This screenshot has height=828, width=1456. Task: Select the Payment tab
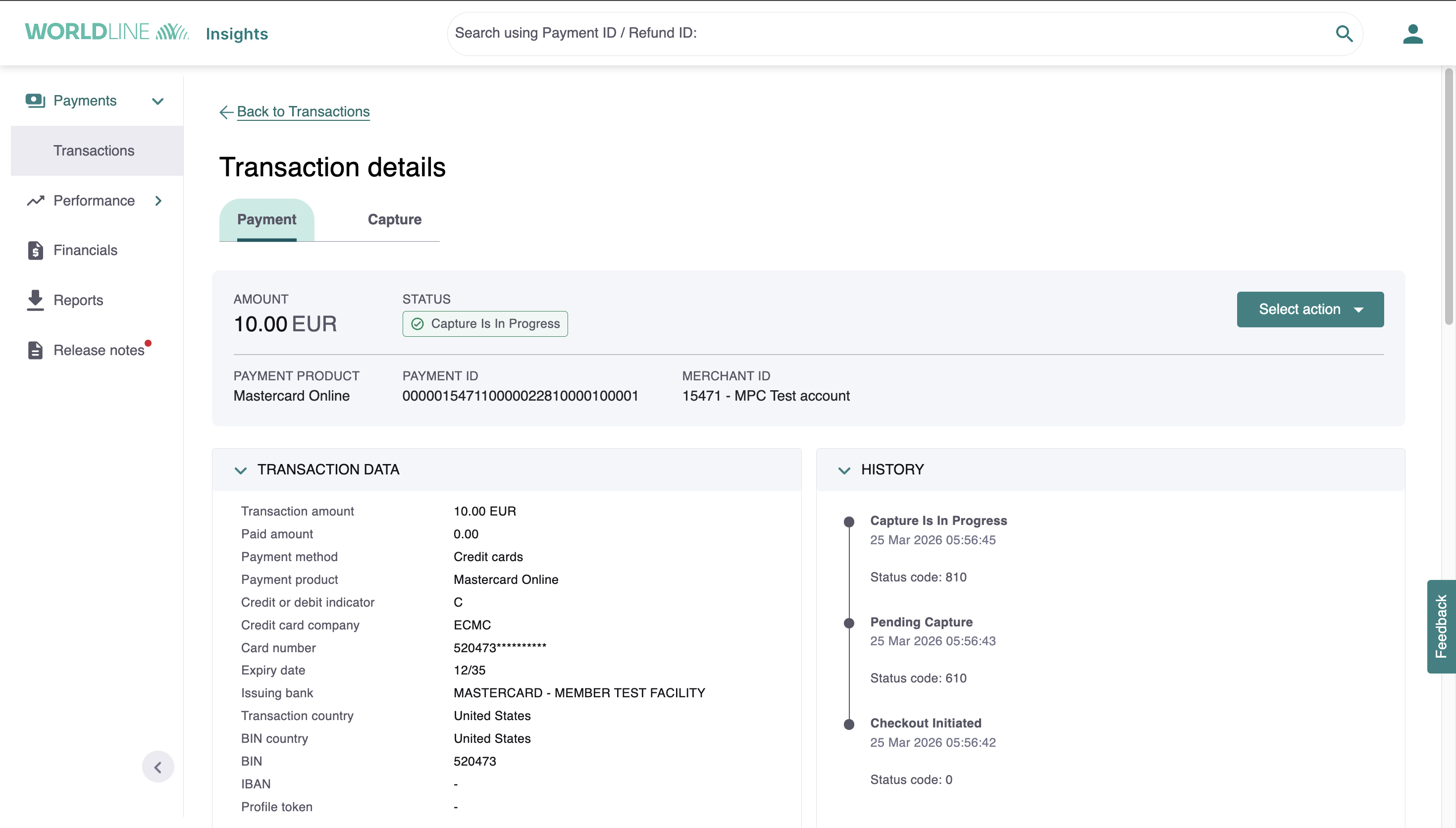pyautogui.click(x=266, y=219)
